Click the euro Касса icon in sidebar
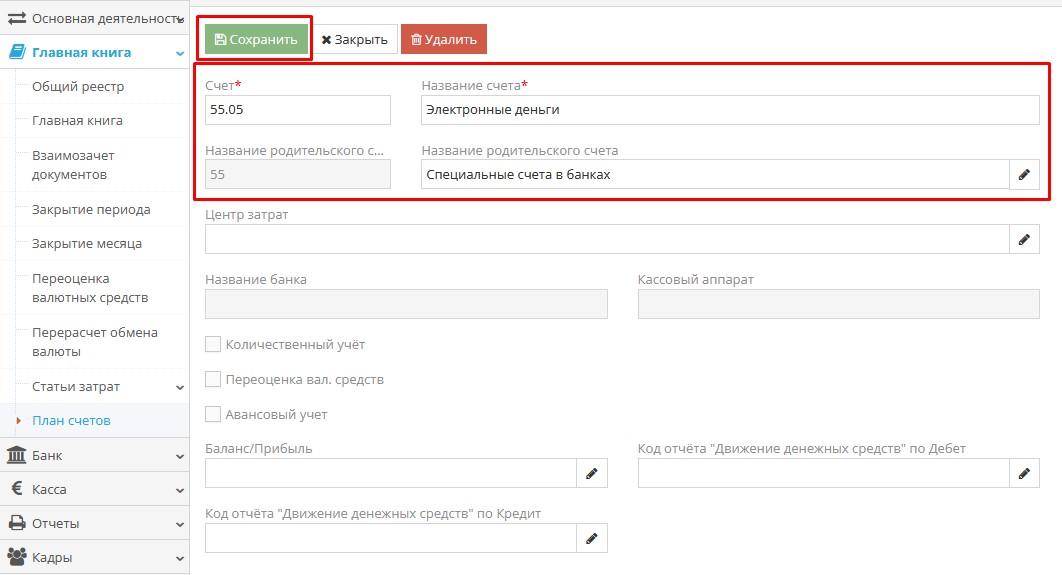The width and height of the screenshot is (1062, 575). coord(17,490)
